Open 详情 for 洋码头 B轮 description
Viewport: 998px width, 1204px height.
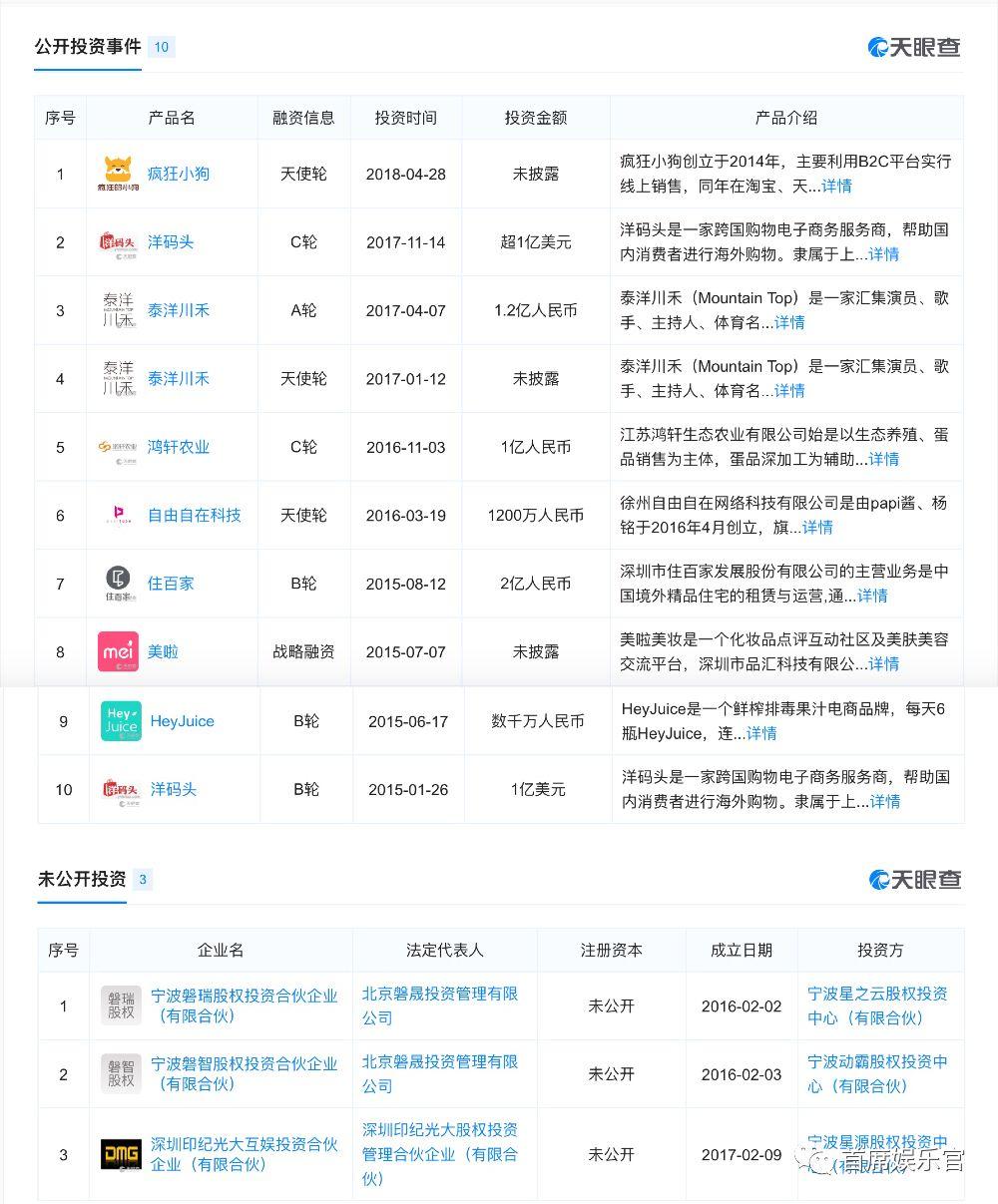click(x=885, y=801)
